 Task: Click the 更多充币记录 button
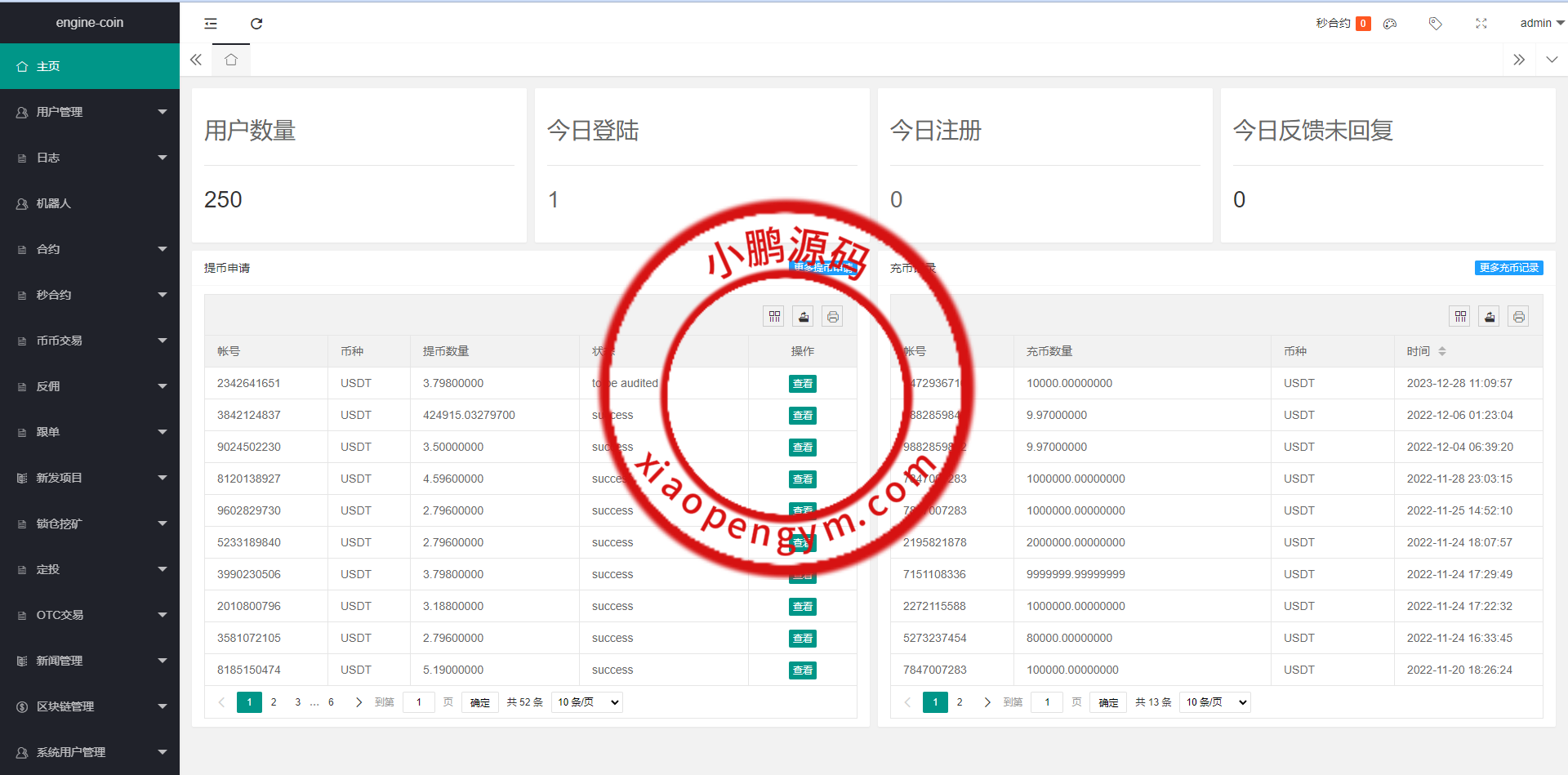(1508, 268)
